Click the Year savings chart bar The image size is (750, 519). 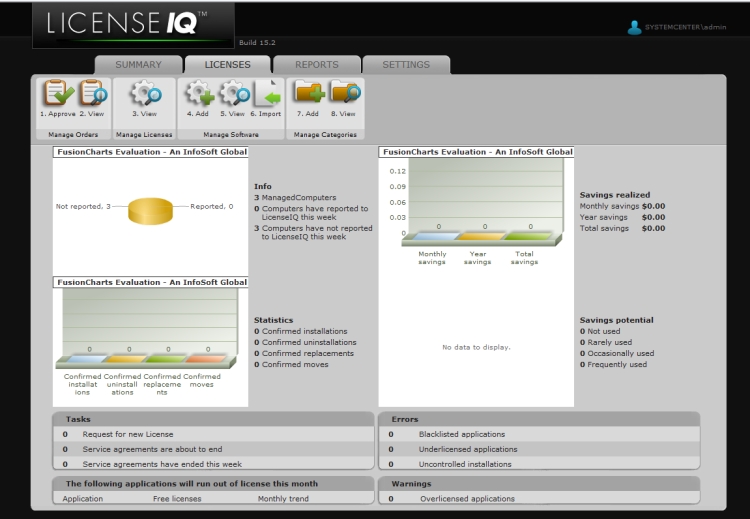point(481,236)
